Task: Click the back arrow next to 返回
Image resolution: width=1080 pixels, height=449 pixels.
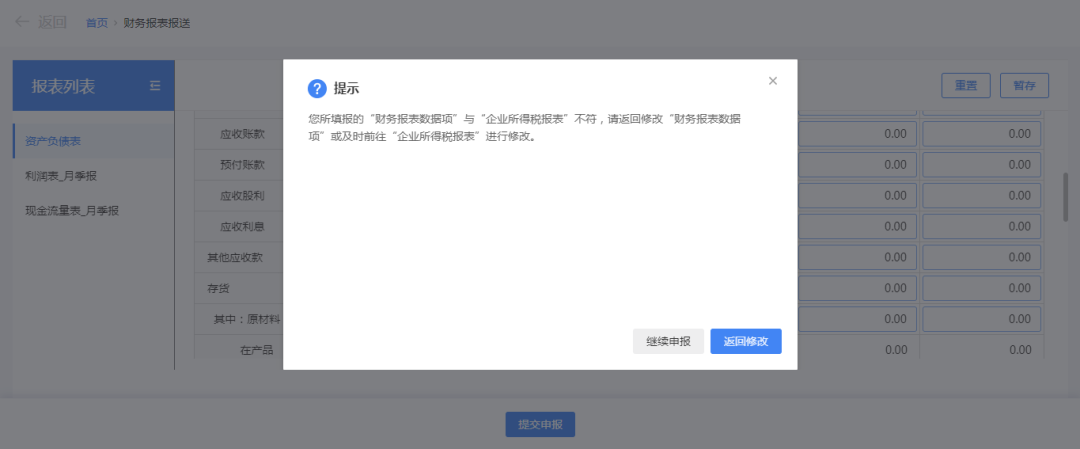Action: tap(22, 22)
